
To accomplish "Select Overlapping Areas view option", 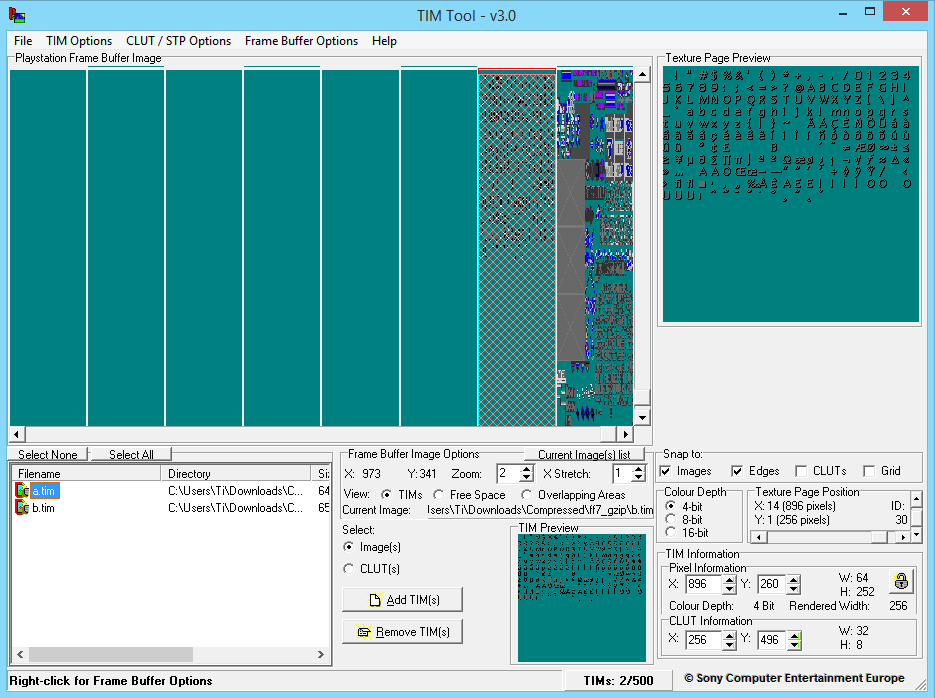I will (x=526, y=495).
